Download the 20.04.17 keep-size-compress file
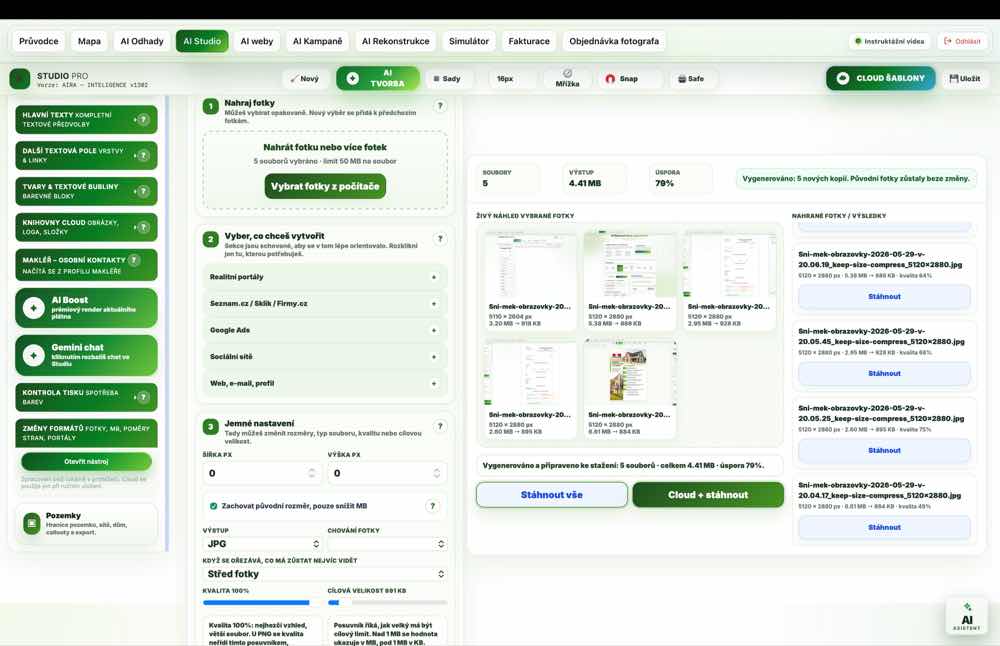The image size is (1000, 646). point(884,527)
